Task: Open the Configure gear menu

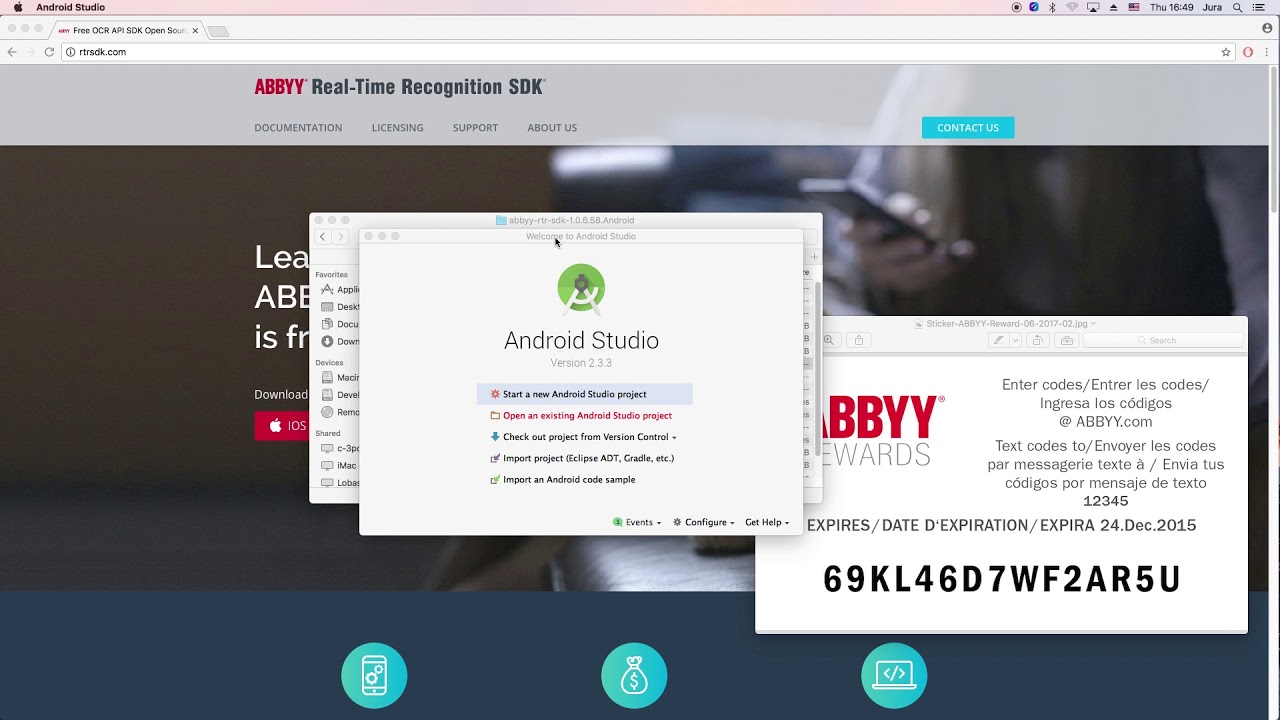Action: [704, 522]
